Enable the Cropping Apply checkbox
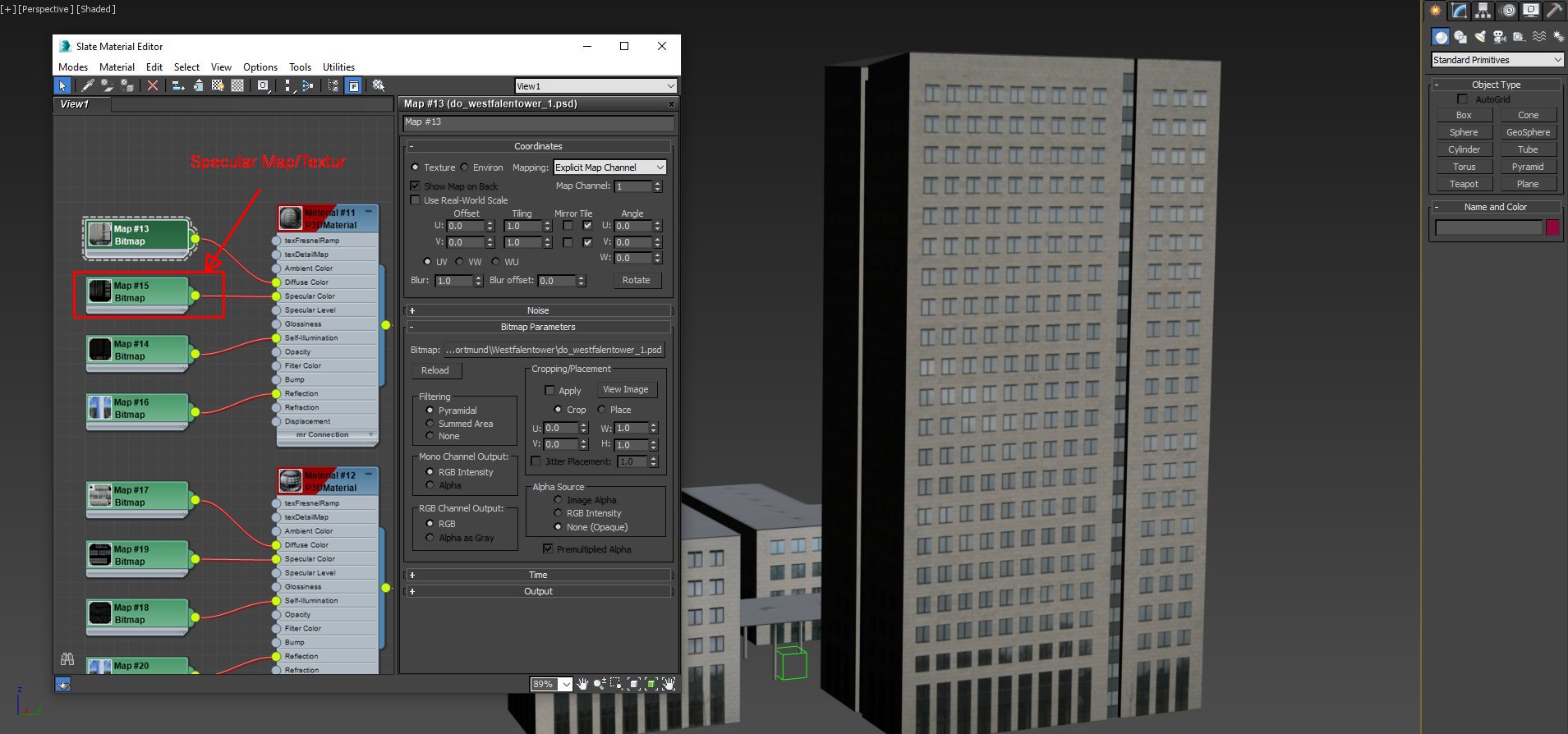This screenshot has height=734, width=1568. pos(549,391)
